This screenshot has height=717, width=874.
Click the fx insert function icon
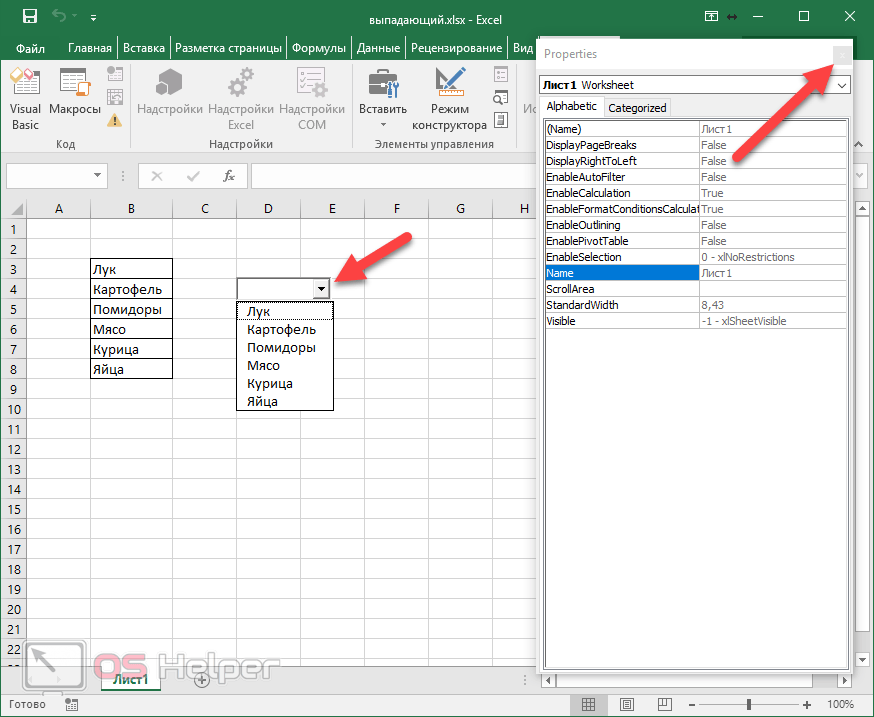coord(228,176)
